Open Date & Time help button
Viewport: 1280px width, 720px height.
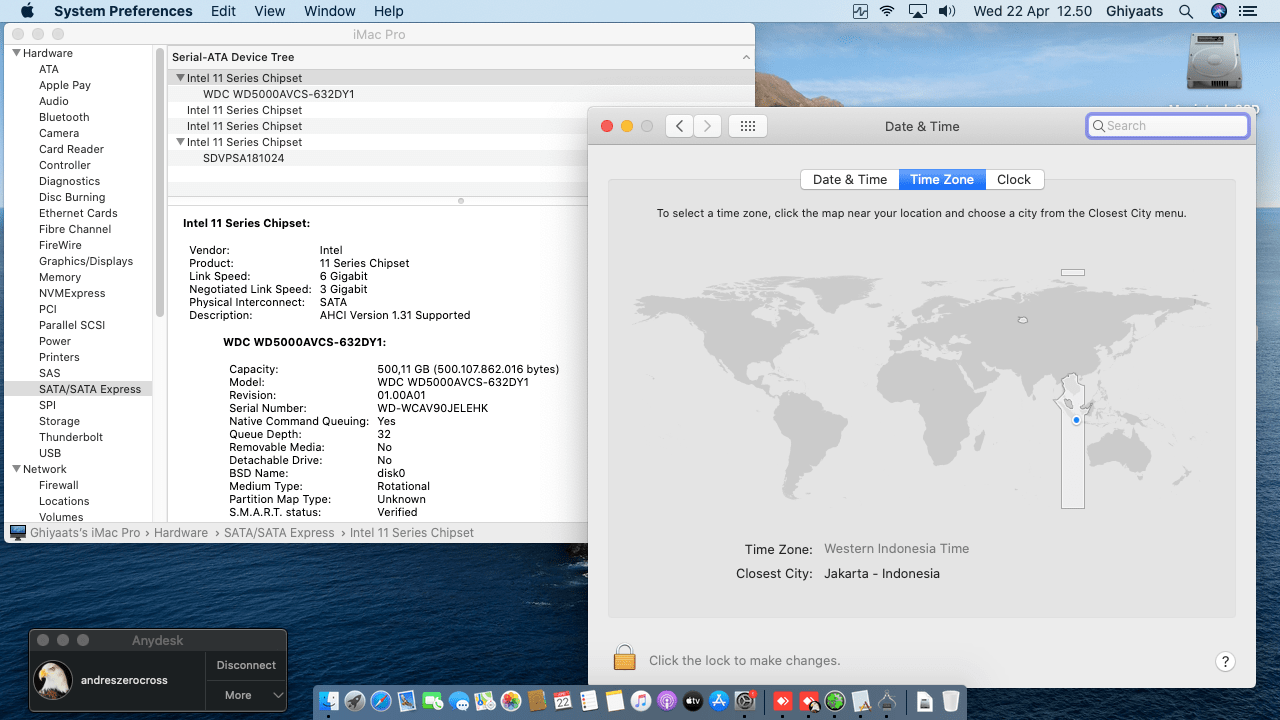1225,661
